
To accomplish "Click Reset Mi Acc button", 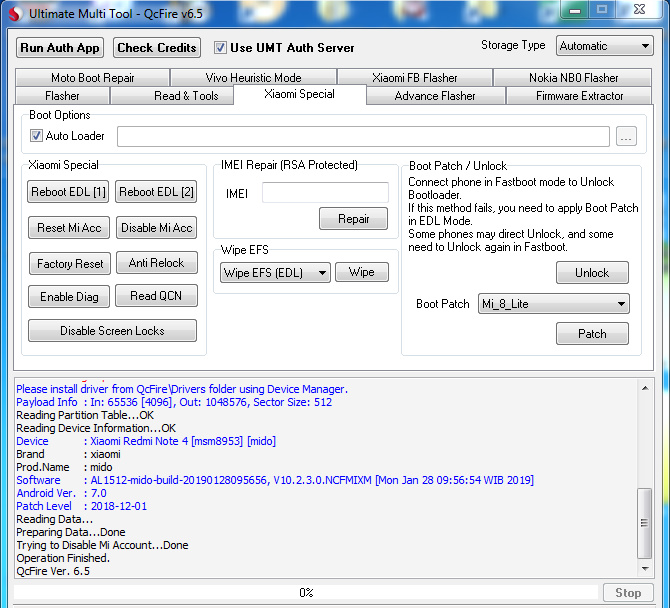I will pos(69,228).
